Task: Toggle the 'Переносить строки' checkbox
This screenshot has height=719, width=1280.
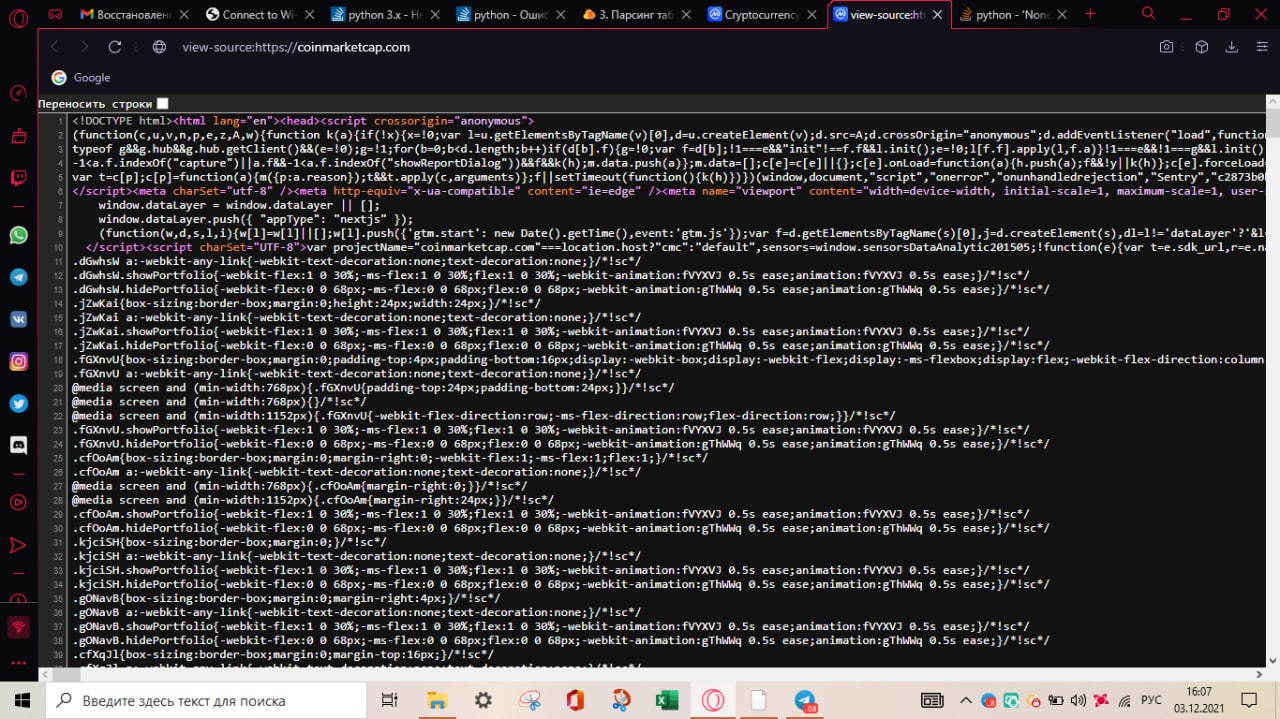Action: [163, 104]
